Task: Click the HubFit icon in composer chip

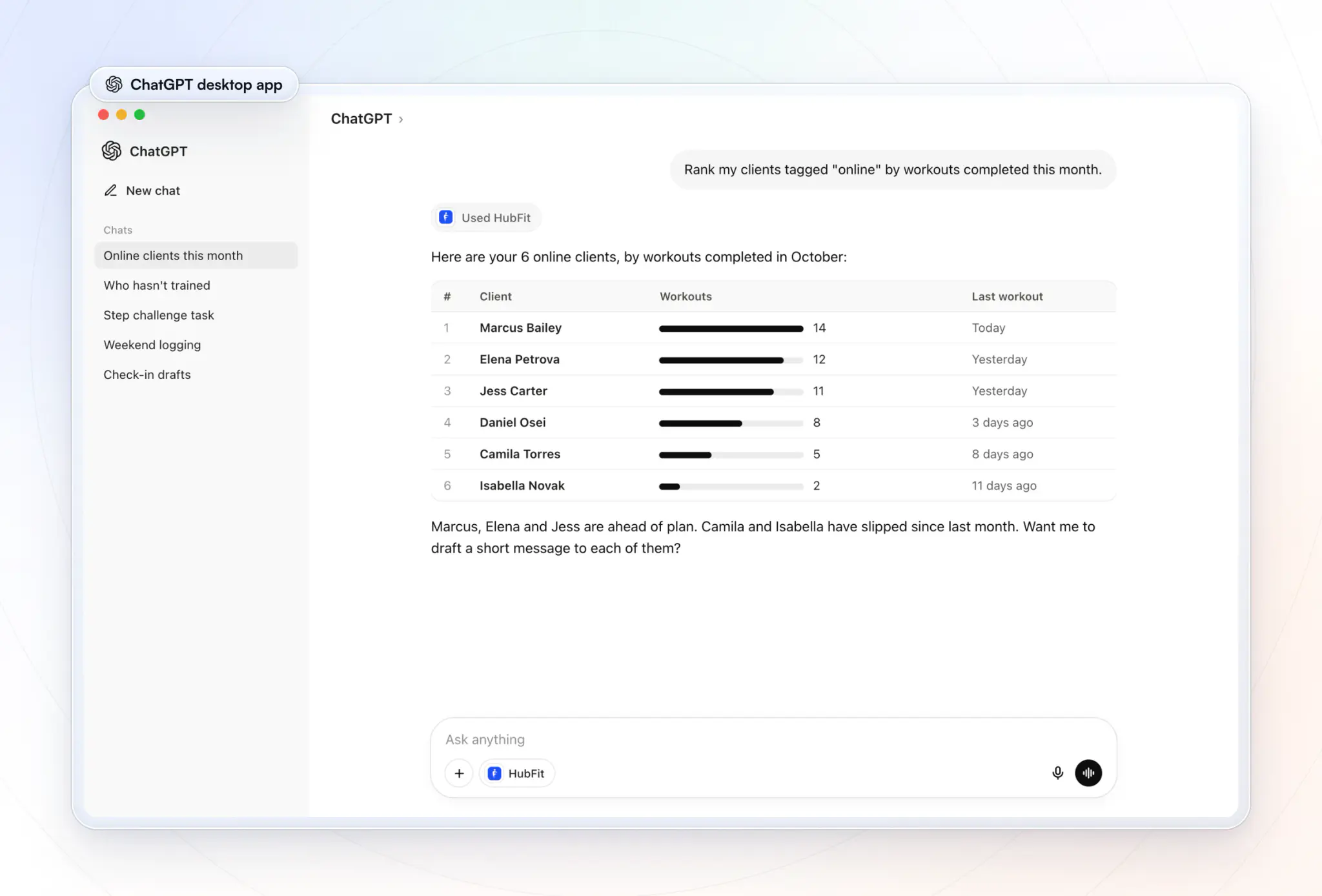Action: point(494,773)
